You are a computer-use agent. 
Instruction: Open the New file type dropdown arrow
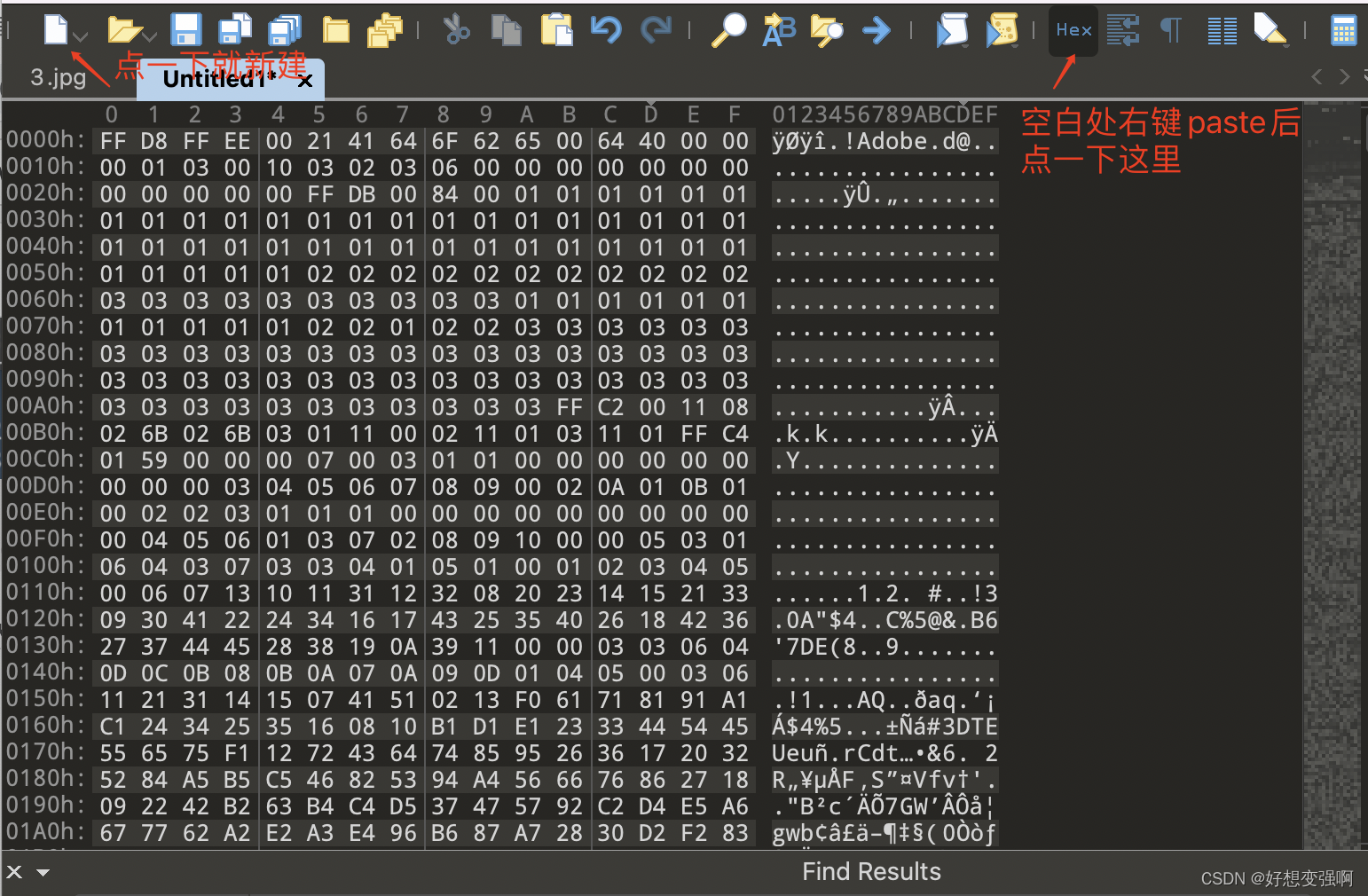click(82, 36)
